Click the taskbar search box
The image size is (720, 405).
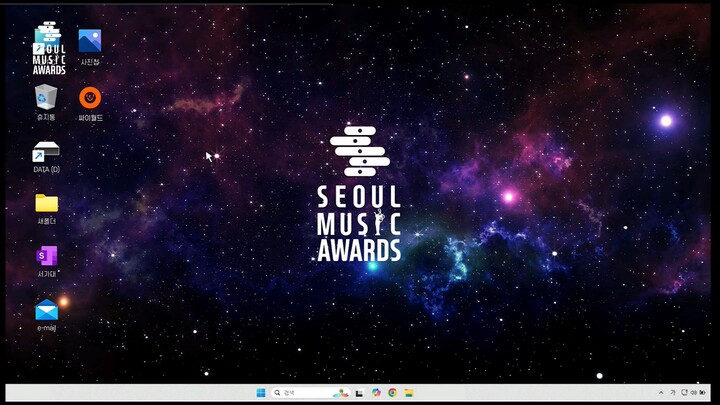(298, 393)
